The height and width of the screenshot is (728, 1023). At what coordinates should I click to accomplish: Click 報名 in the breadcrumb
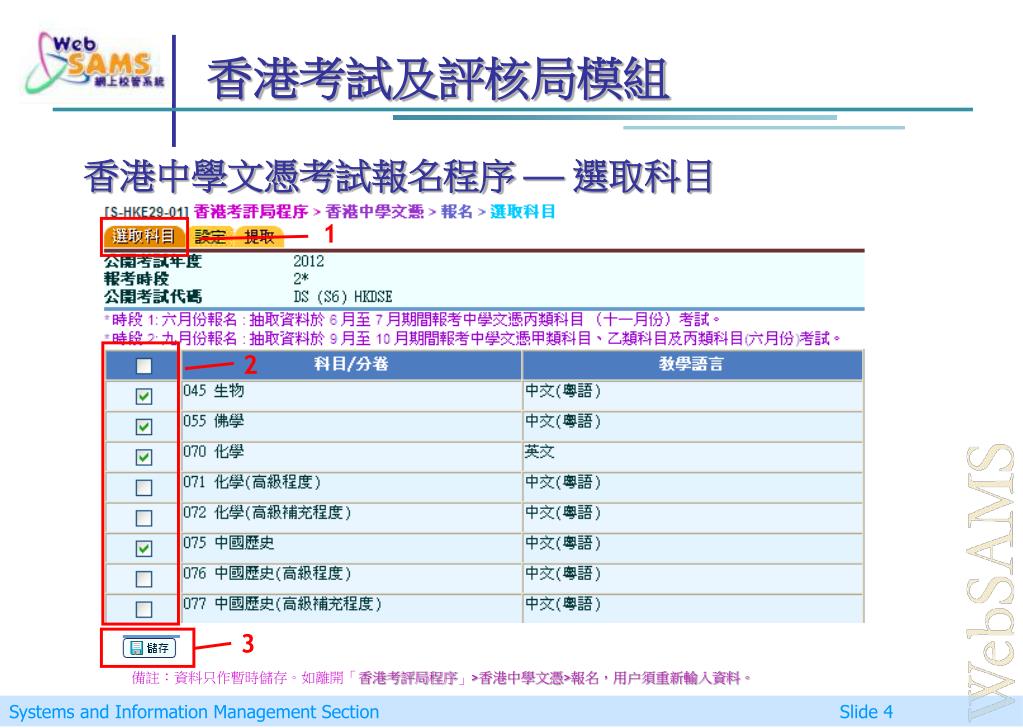coord(457,211)
